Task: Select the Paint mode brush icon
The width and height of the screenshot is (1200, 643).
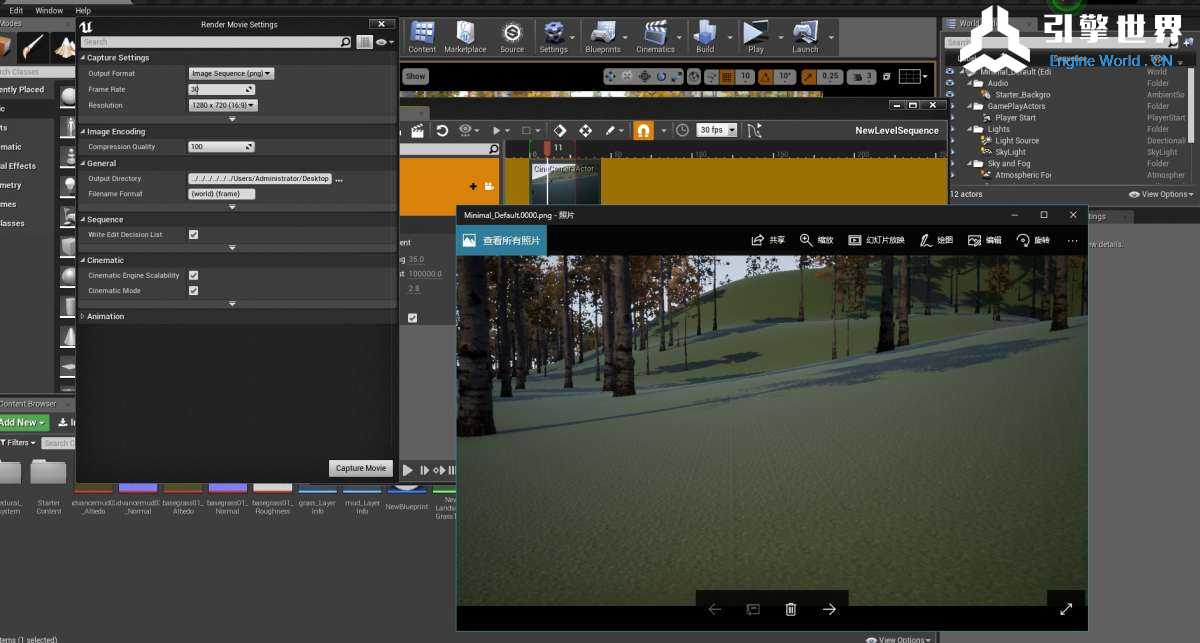Action: coord(32,46)
